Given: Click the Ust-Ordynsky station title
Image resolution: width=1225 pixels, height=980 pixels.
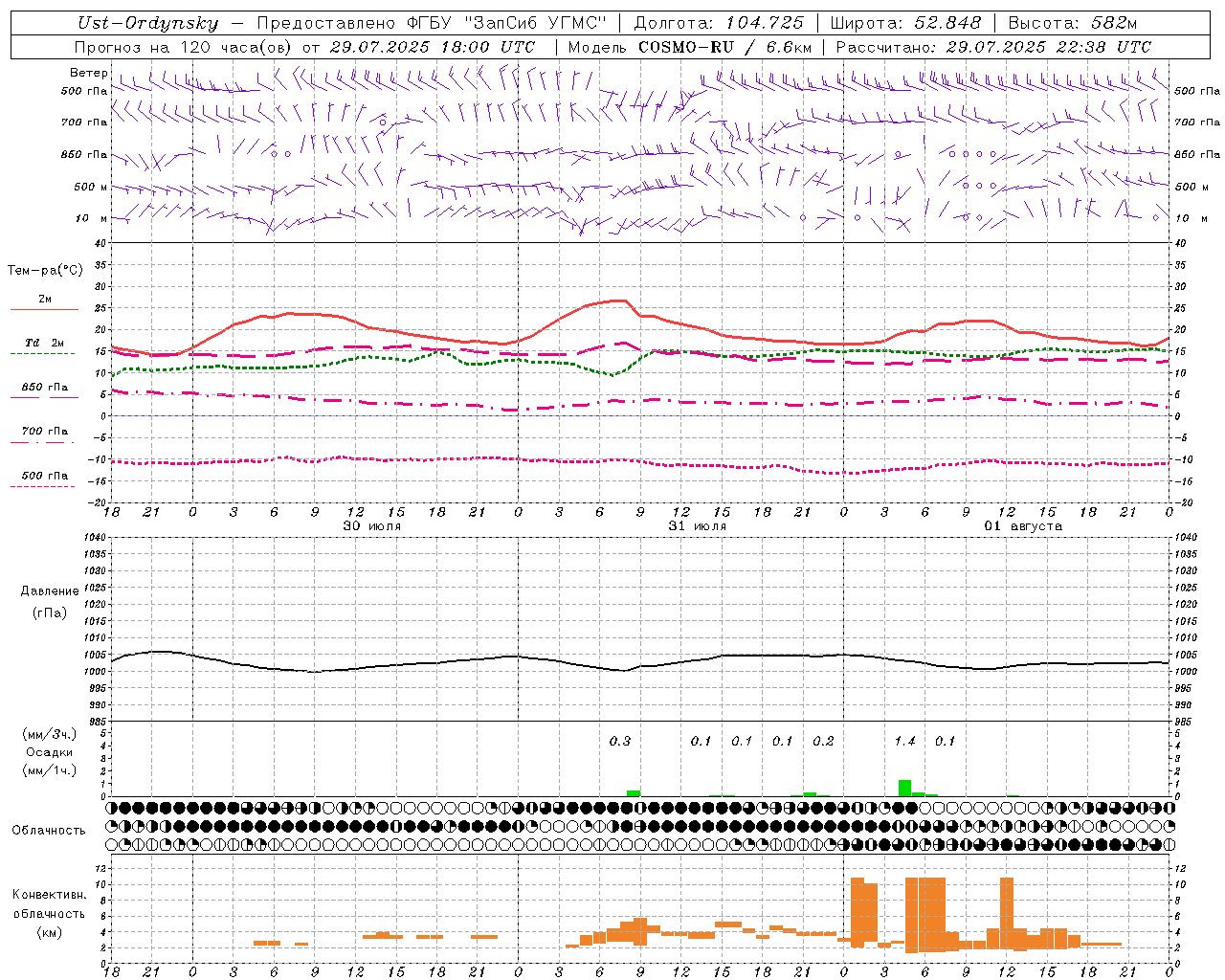Looking at the screenshot, I should point(147,24).
